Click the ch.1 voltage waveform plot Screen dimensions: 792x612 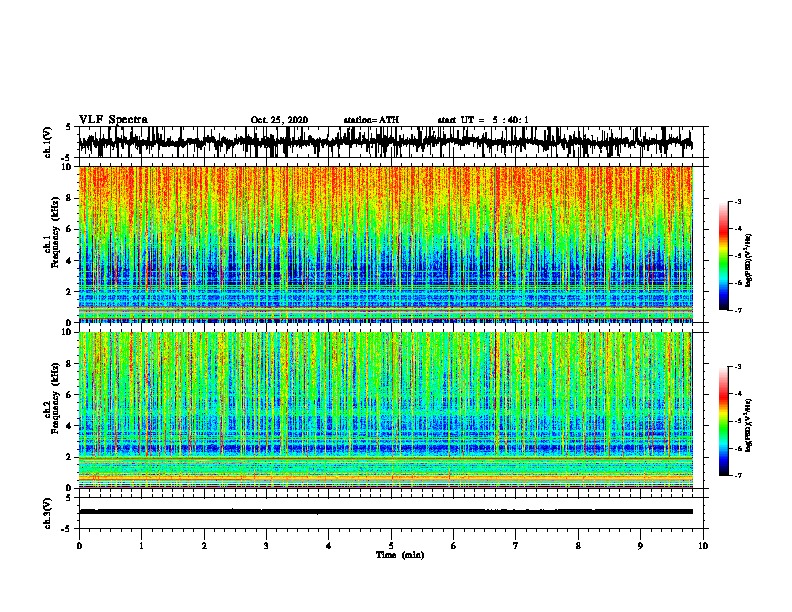[x=386, y=142]
